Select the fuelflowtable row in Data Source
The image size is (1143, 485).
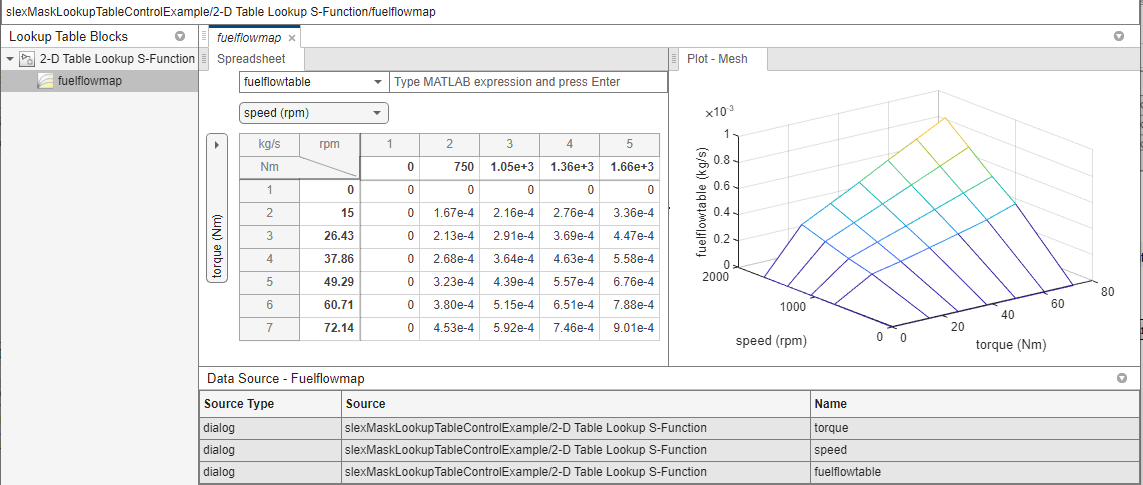tap(667, 472)
